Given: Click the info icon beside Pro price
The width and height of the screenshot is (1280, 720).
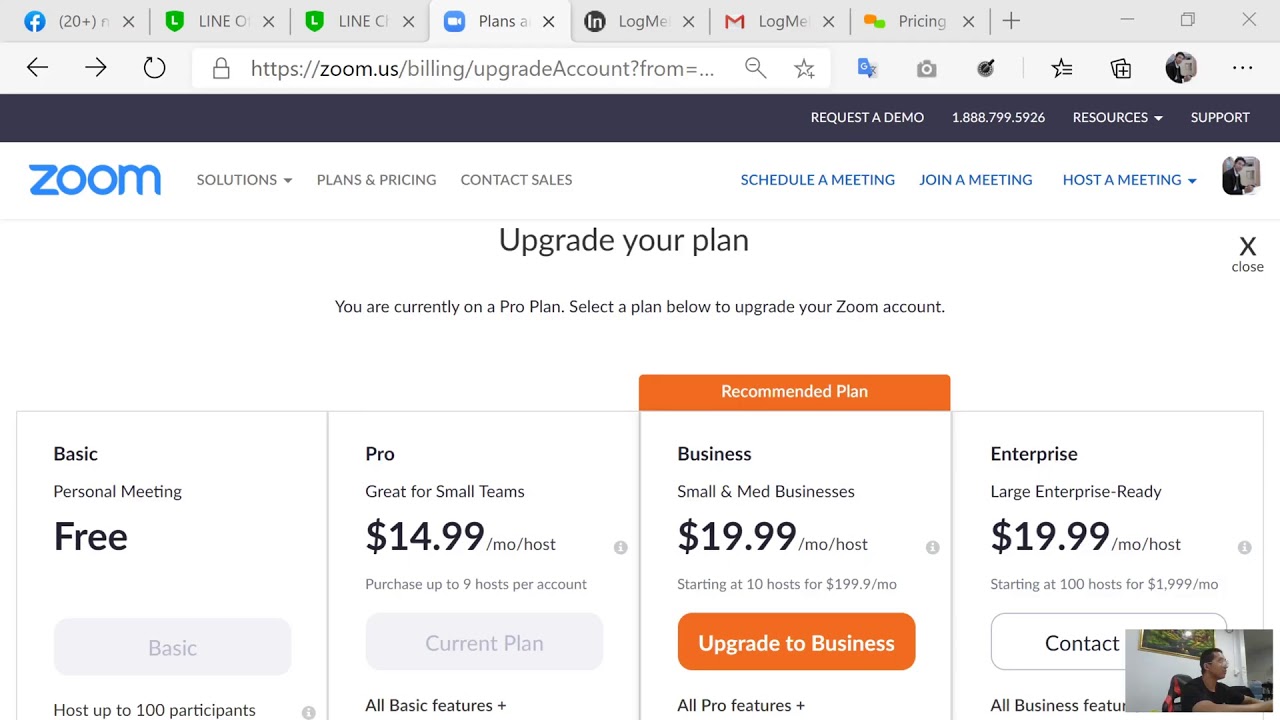Looking at the screenshot, I should (620, 547).
